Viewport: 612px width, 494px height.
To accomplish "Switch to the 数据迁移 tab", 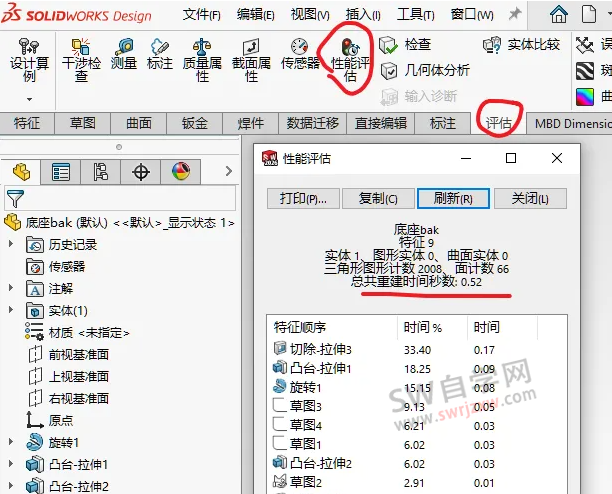I will pyautogui.click(x=312, y=123).
